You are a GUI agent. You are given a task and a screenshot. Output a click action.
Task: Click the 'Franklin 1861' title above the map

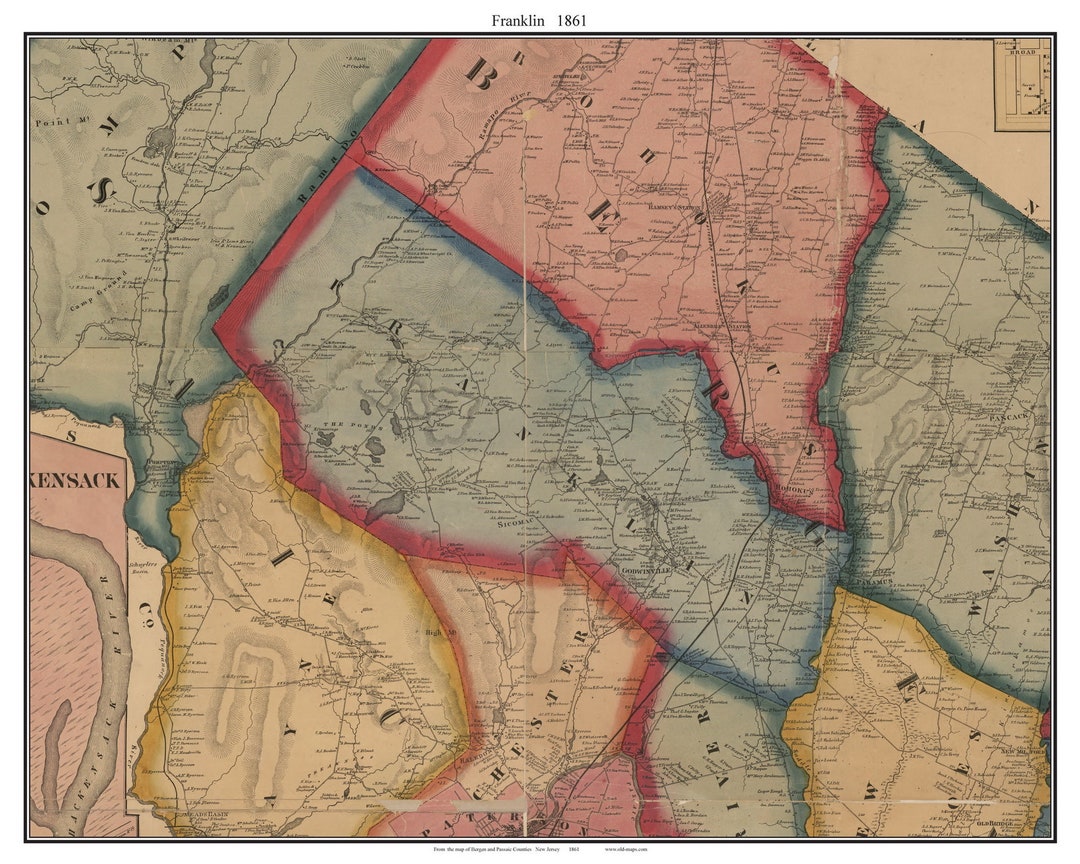[x=539, y=21]
